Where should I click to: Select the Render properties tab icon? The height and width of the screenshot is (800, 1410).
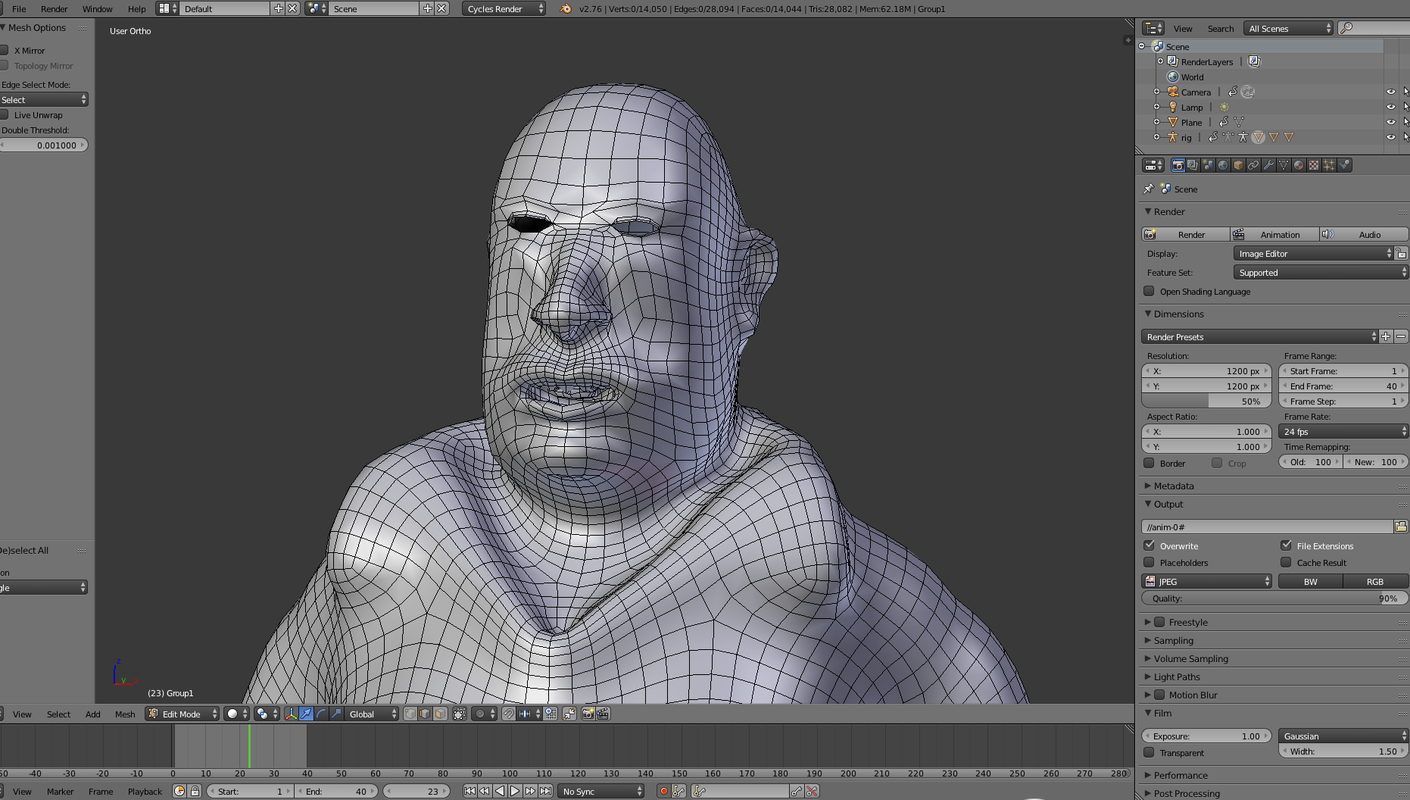[1178, 165]
